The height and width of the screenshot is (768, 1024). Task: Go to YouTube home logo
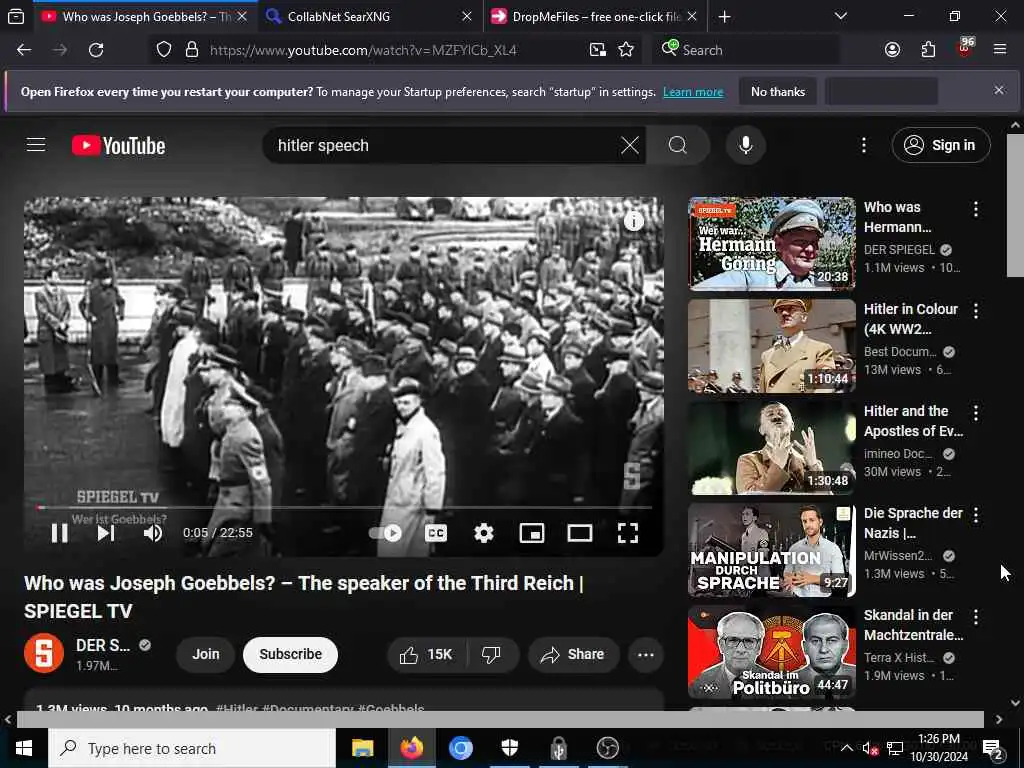(118, 145)
